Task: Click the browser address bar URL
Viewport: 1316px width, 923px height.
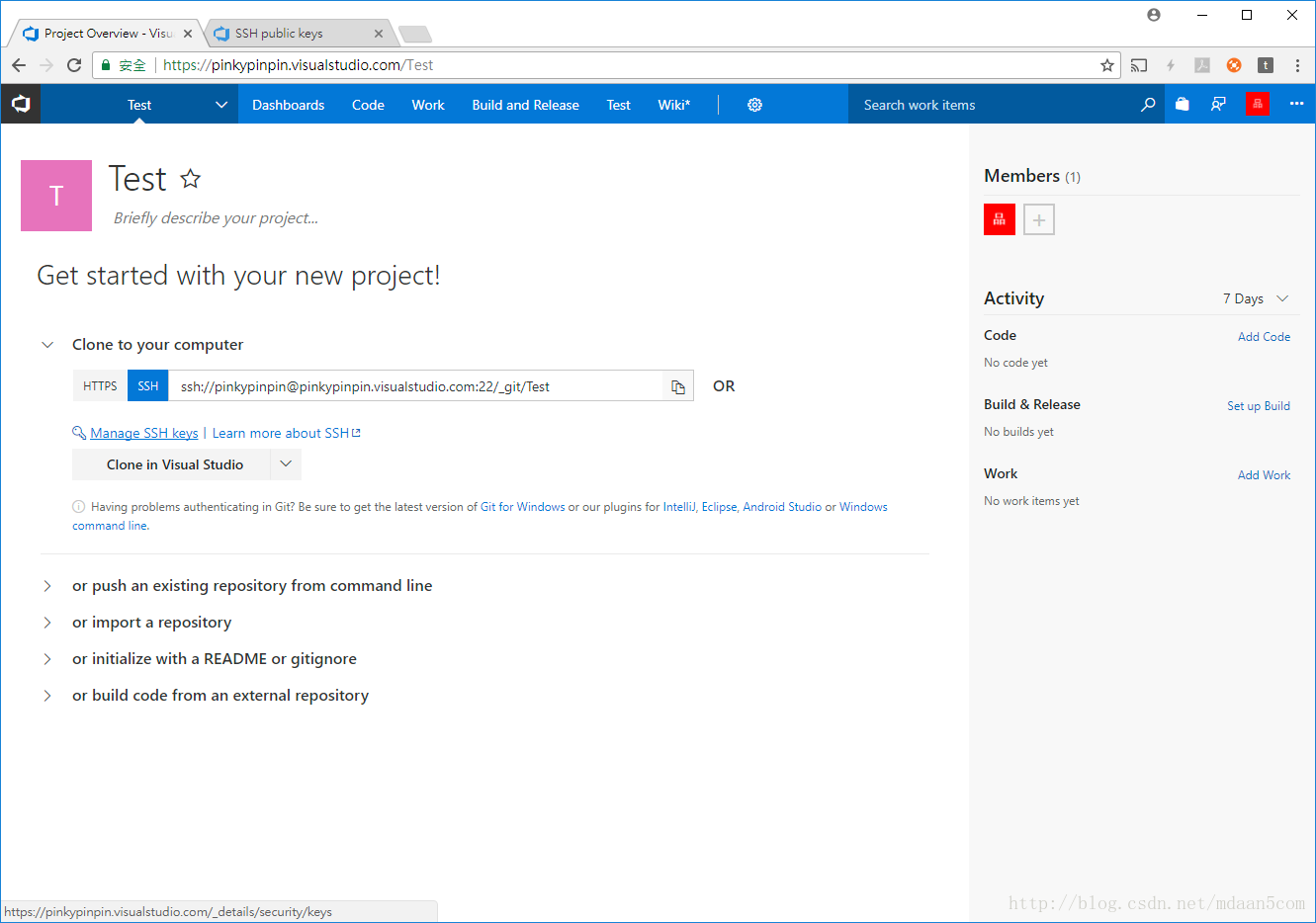Action: [298, 65]
